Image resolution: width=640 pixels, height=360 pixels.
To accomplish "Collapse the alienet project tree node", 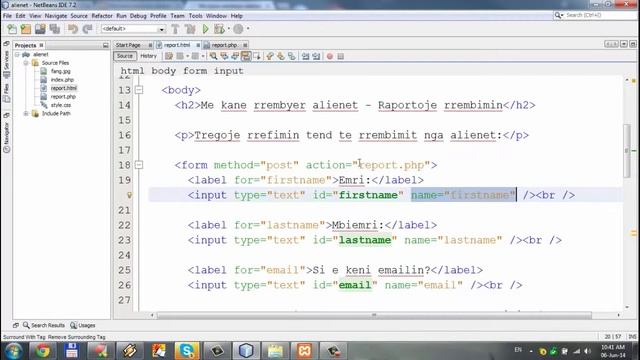I will pos(17,54).
